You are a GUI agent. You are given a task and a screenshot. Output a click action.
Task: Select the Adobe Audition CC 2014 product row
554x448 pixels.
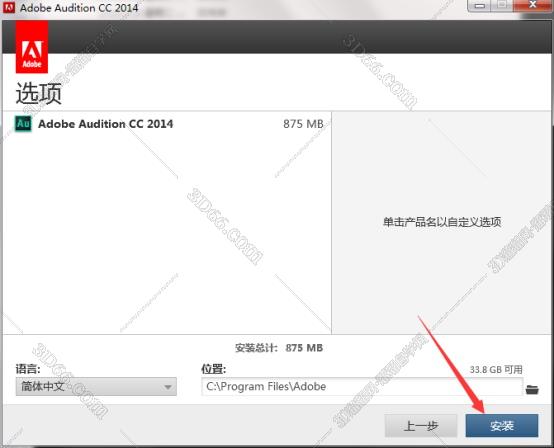[167, 124]
